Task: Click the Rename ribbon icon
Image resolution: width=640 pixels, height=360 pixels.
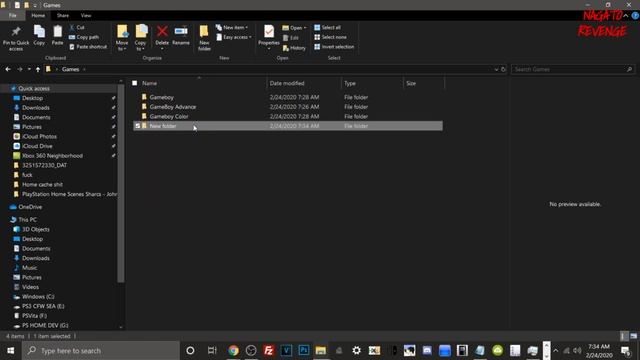Action: [x=181, y=31]
